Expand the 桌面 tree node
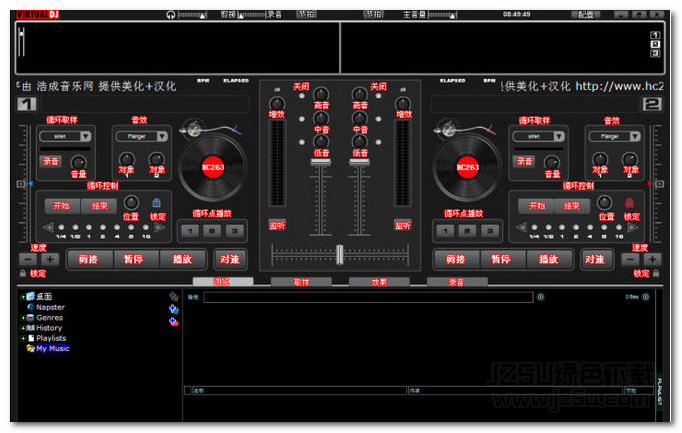The image size is (682, 433). [23, 297]
